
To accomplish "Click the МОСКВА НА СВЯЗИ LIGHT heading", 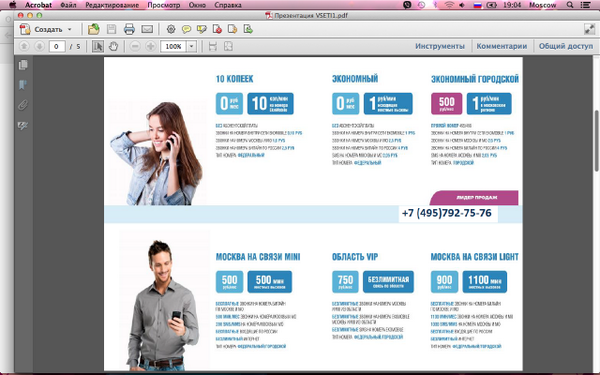I will [474, 257].
